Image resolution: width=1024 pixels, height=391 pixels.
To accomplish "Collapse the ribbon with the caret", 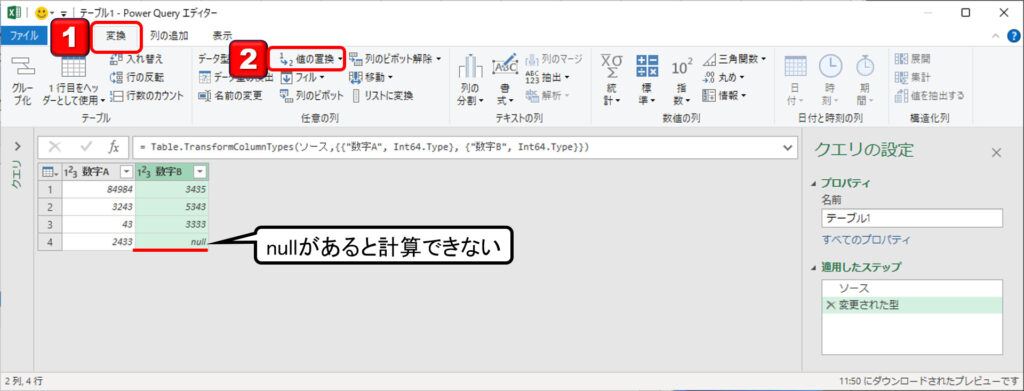I will coord(995,37).
